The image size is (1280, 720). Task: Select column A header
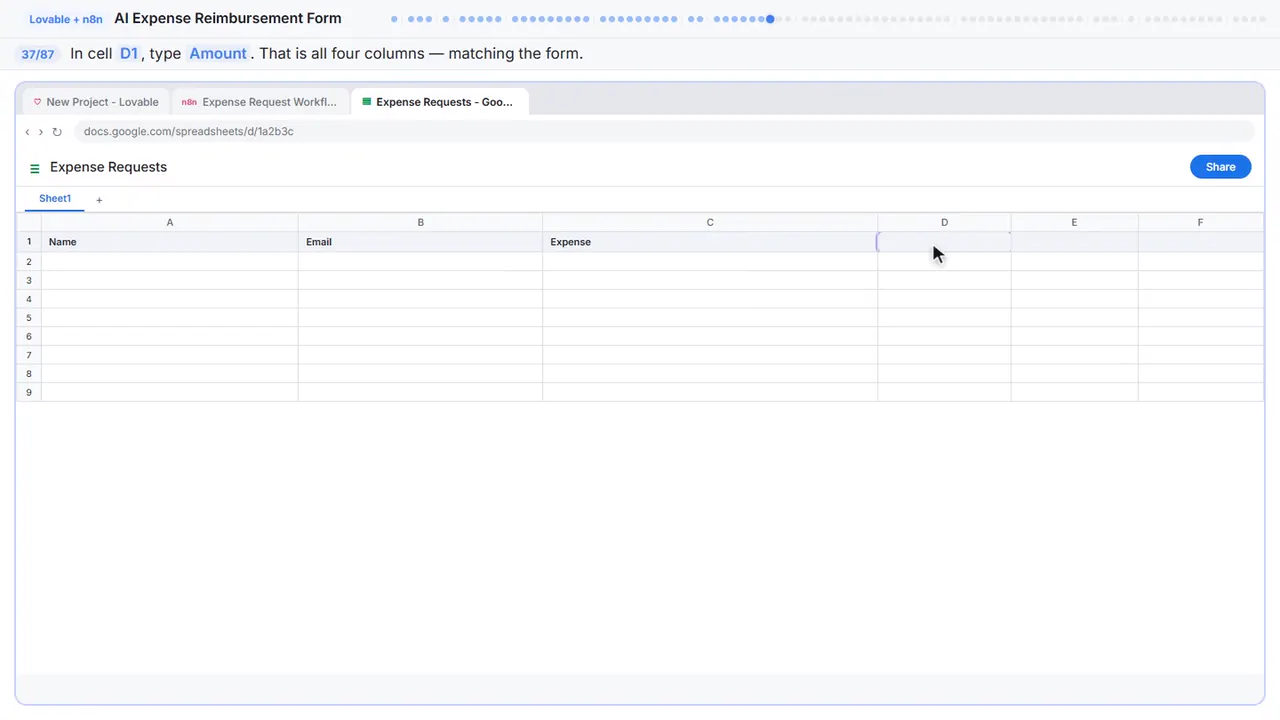[170, 222]
